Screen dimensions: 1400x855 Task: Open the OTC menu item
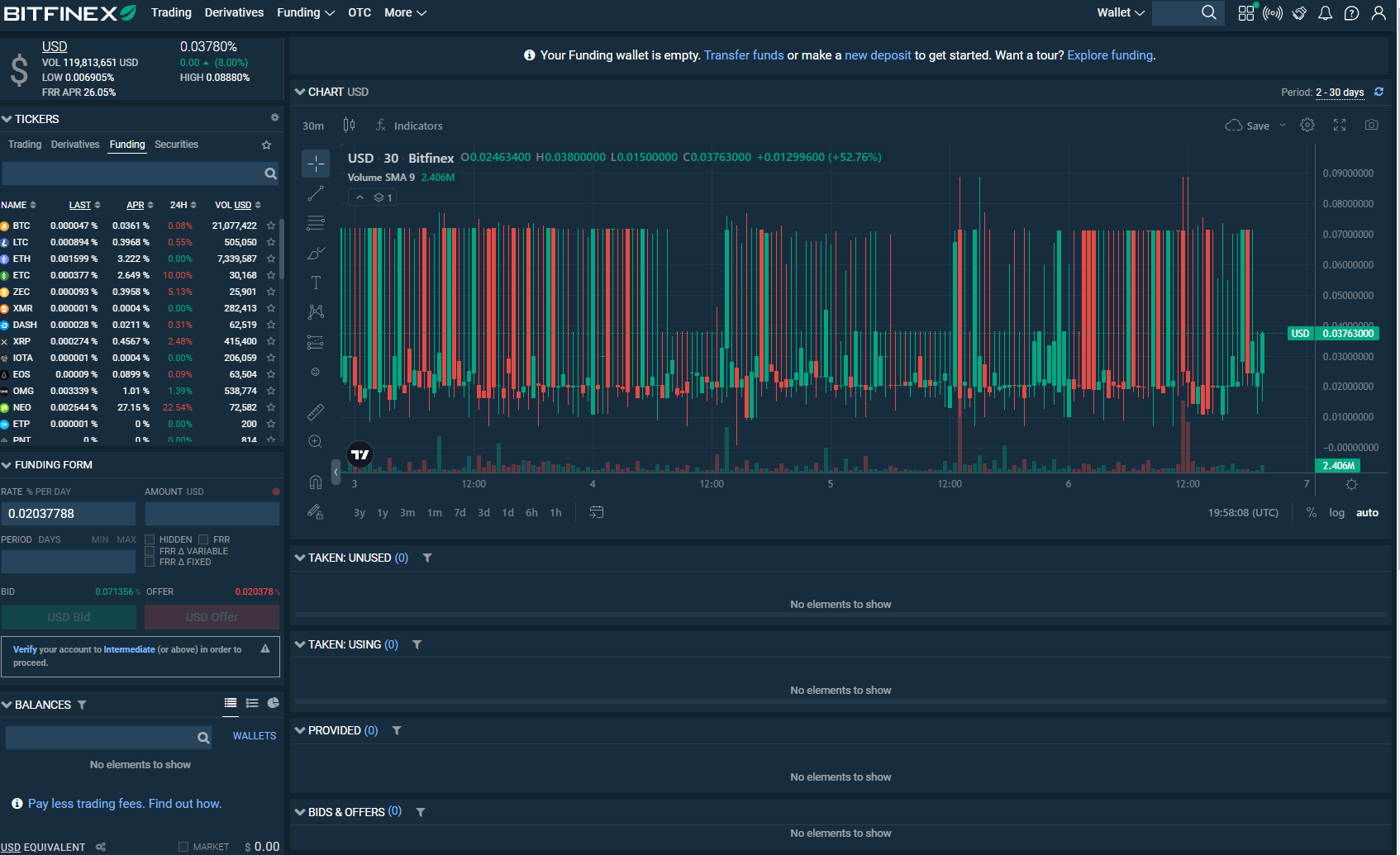pyautogui.click(x=360, y=12)
